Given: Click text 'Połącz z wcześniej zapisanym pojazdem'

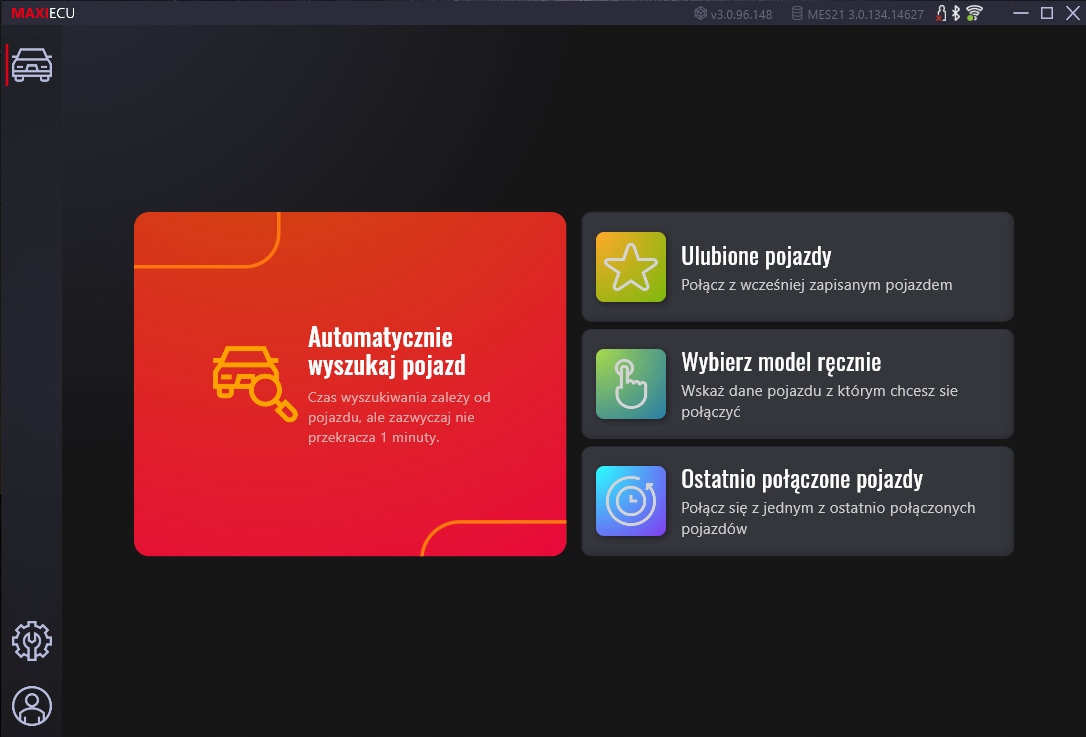Looking at the screenshot, I should (817, 285).
